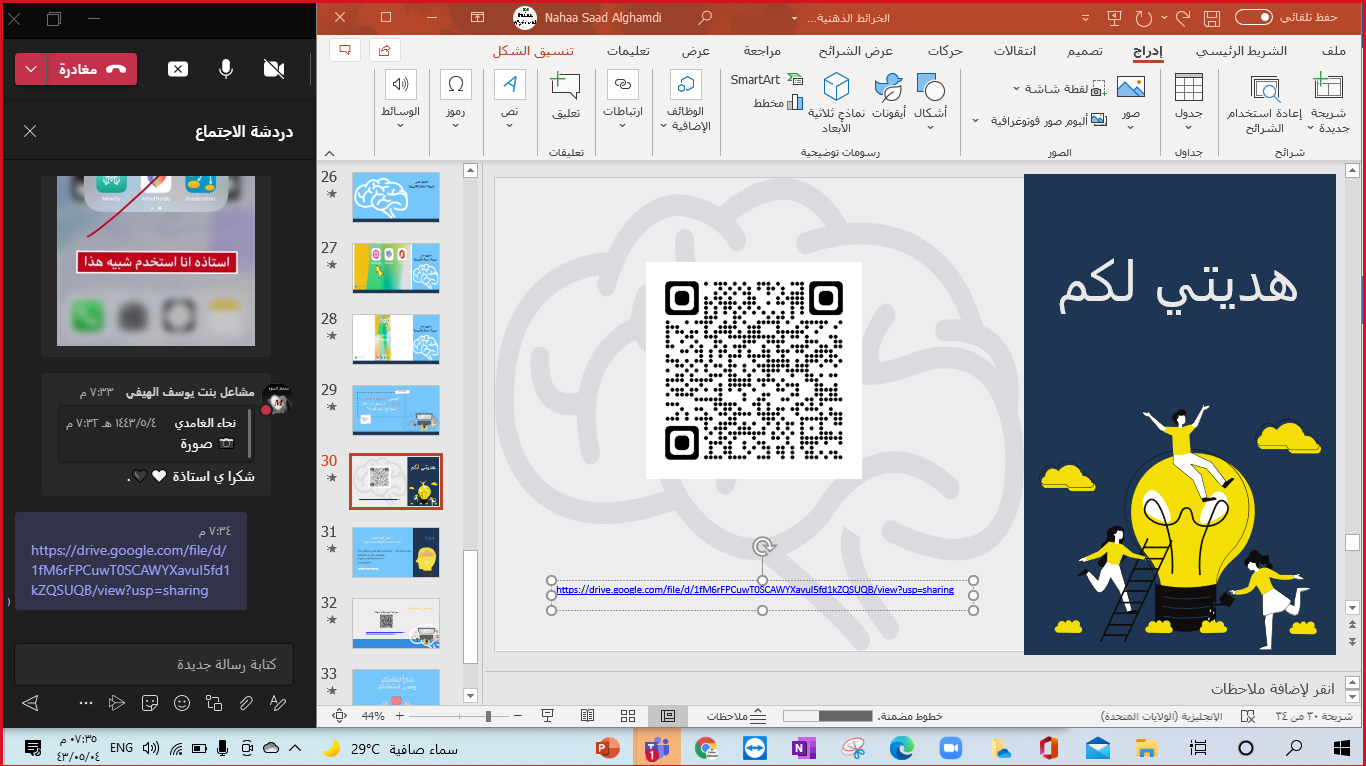Viewport: 1366px width, 766px height.
Task: Switch to the Design (تصميم) tab
Action: click(1083, 51)
